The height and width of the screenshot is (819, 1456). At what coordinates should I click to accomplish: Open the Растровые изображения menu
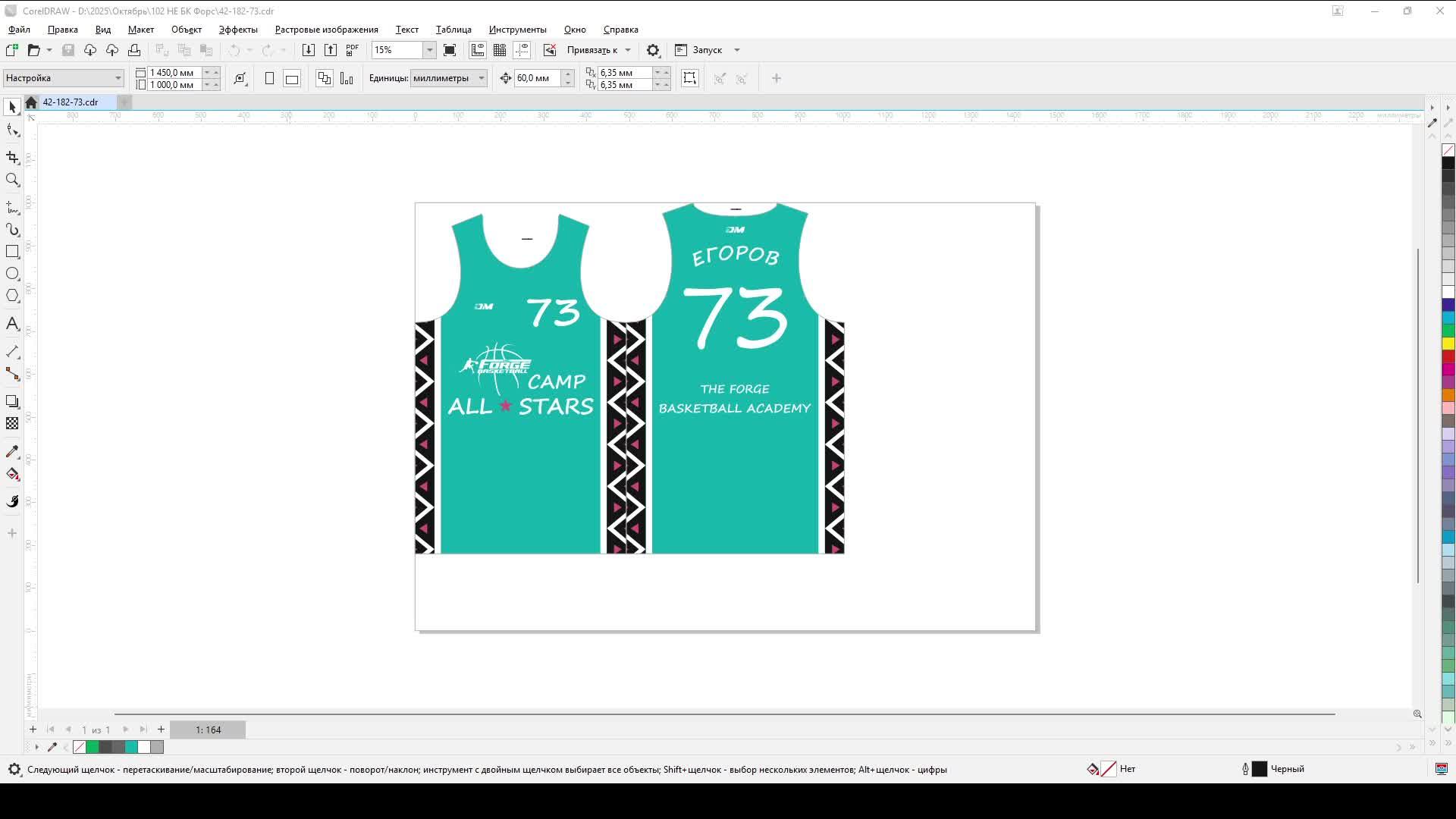point(326,29)
